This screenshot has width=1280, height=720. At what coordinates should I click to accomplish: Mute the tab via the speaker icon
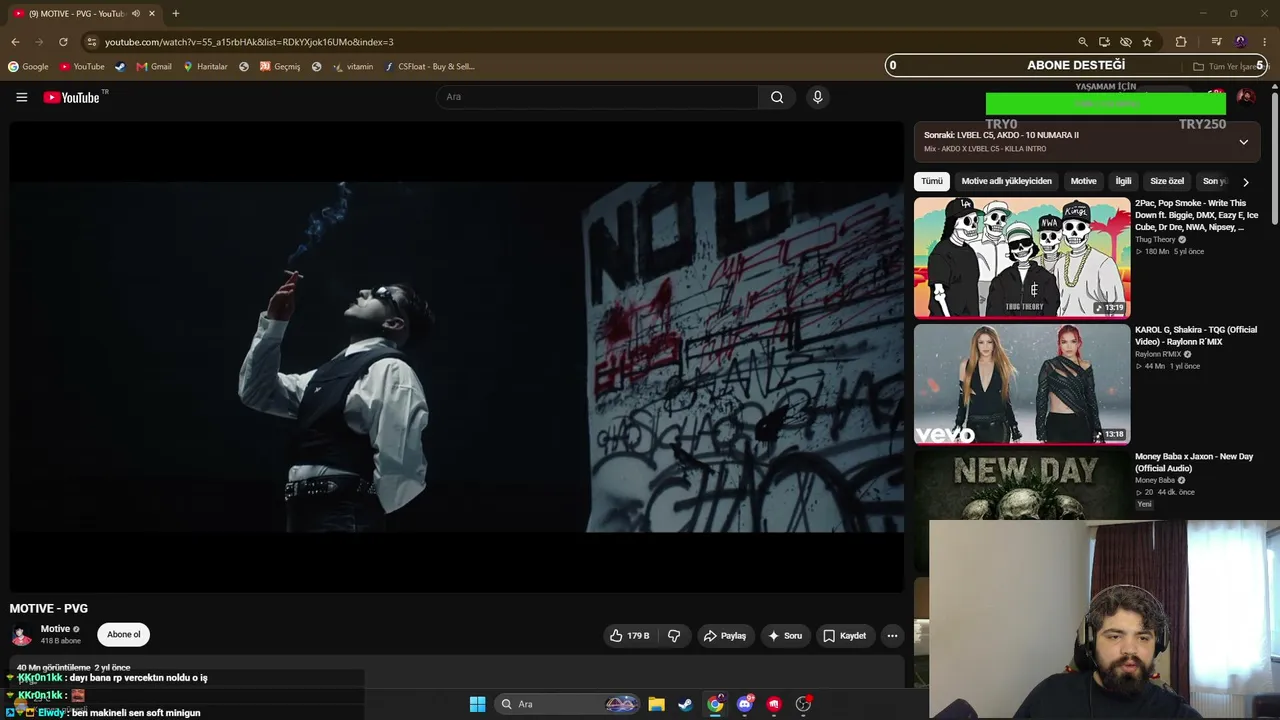click(136, 14)
